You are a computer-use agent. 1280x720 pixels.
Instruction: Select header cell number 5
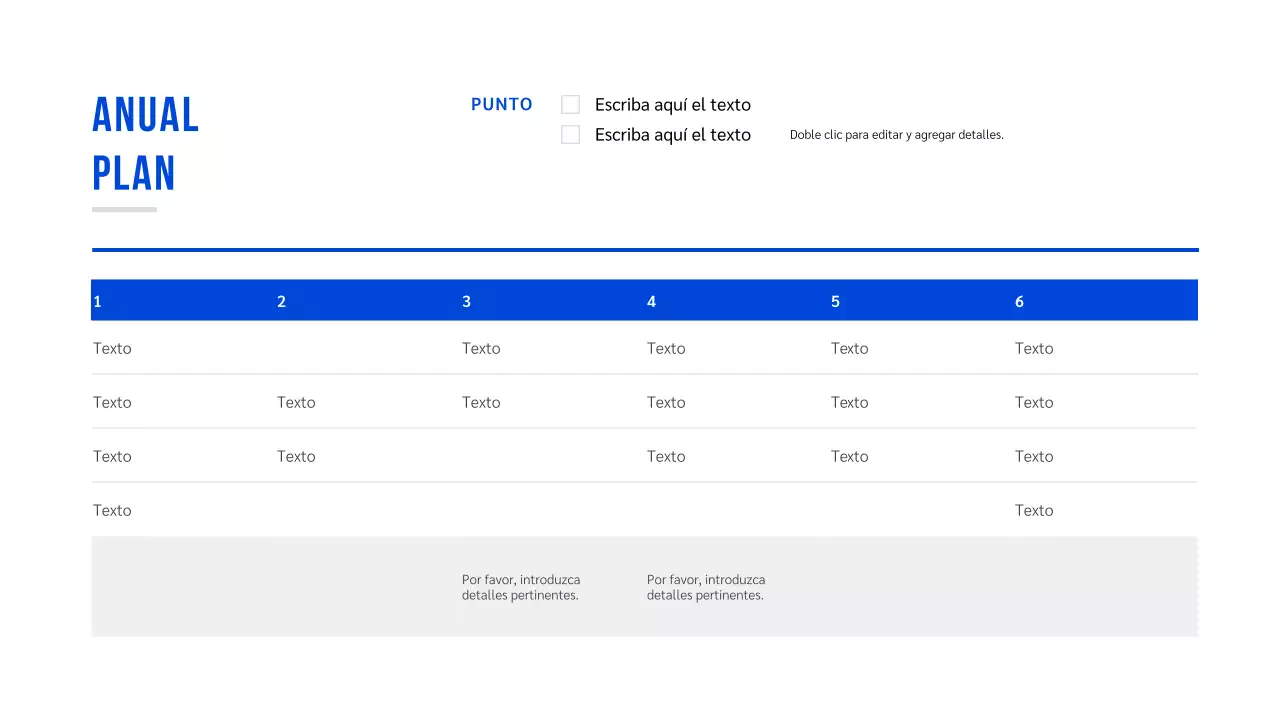835,302
